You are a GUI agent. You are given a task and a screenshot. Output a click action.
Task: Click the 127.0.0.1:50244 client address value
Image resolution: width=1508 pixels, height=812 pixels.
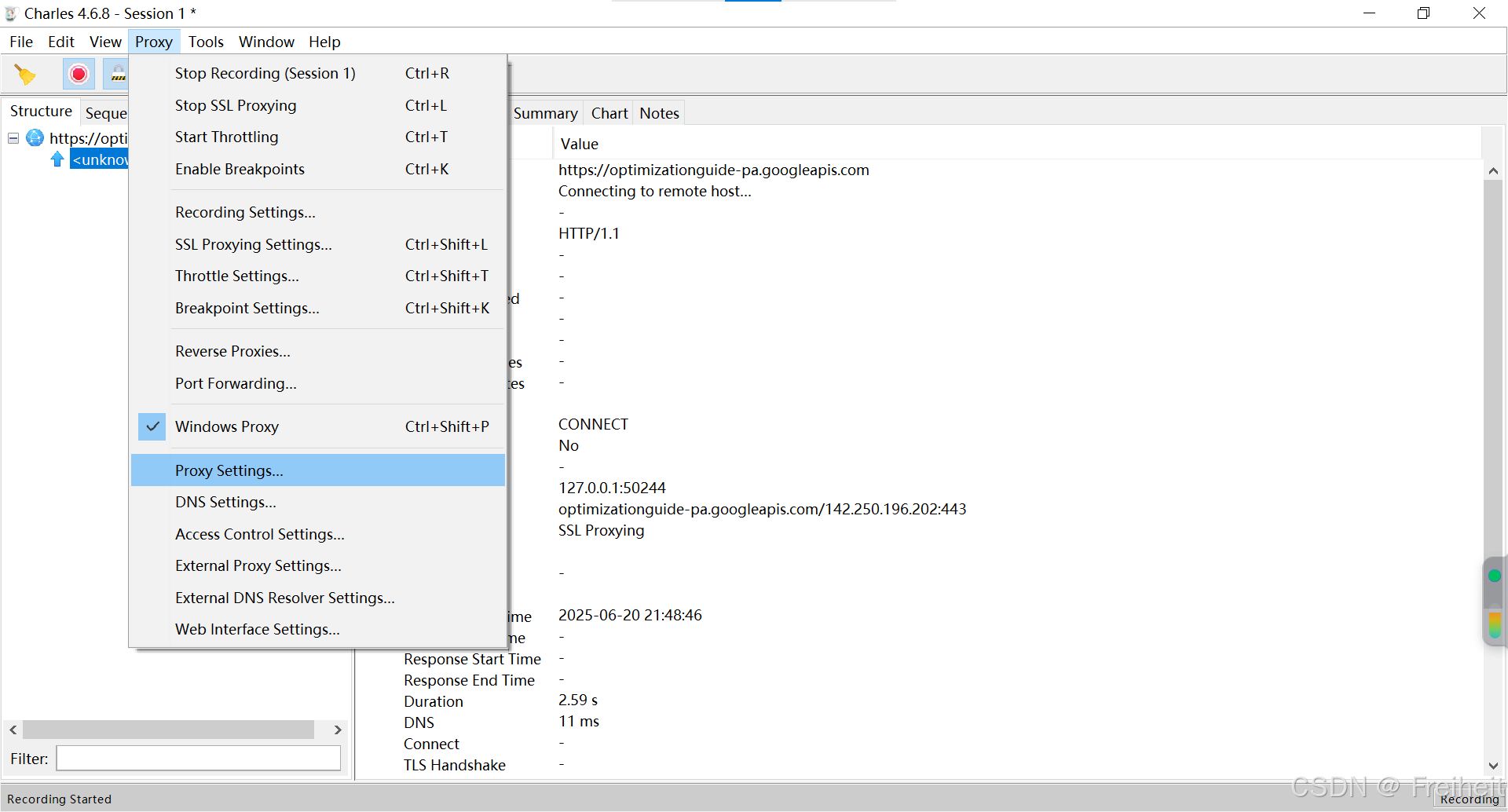point(612,488)
